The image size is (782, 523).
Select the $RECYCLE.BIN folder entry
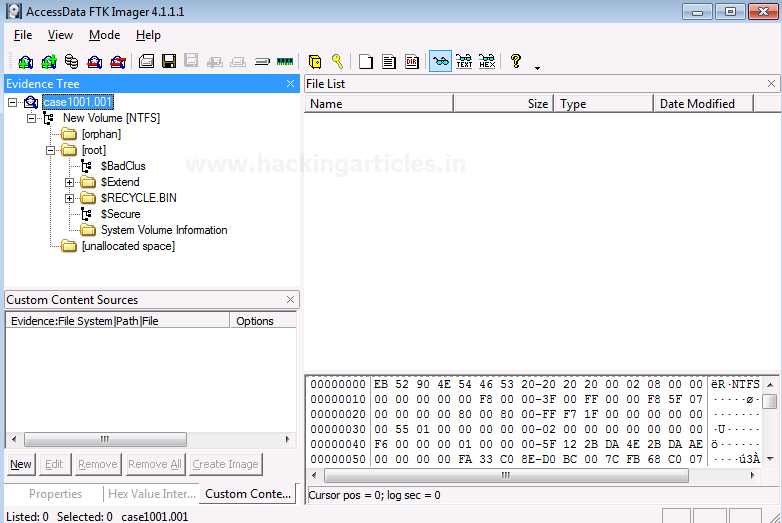(139, 198)
